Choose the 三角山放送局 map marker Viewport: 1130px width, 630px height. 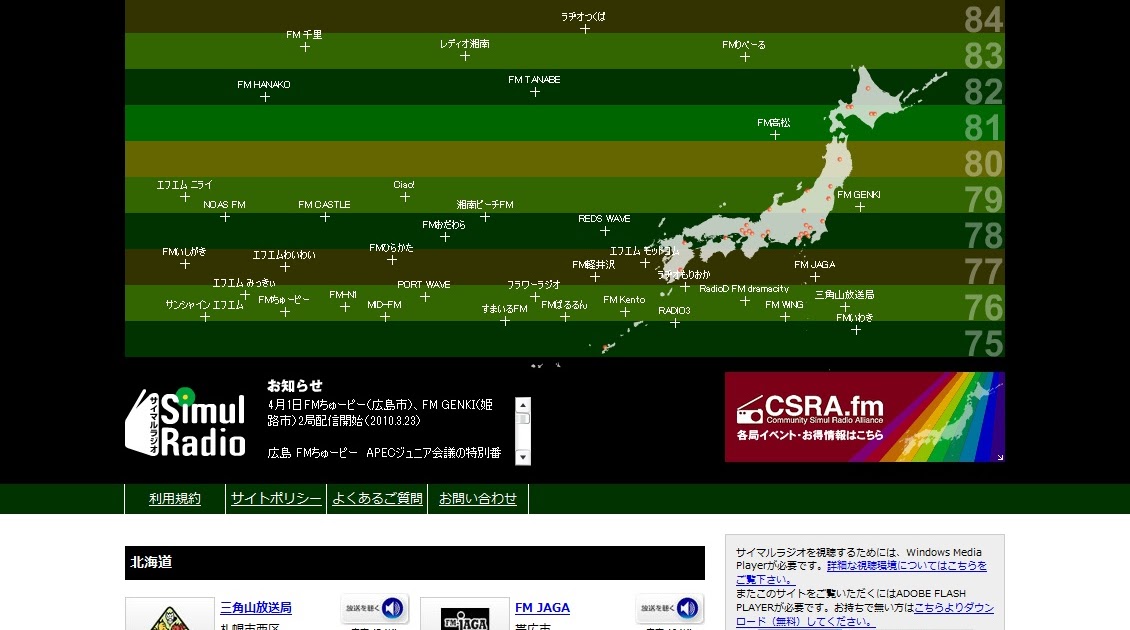(x=845, y=307)
